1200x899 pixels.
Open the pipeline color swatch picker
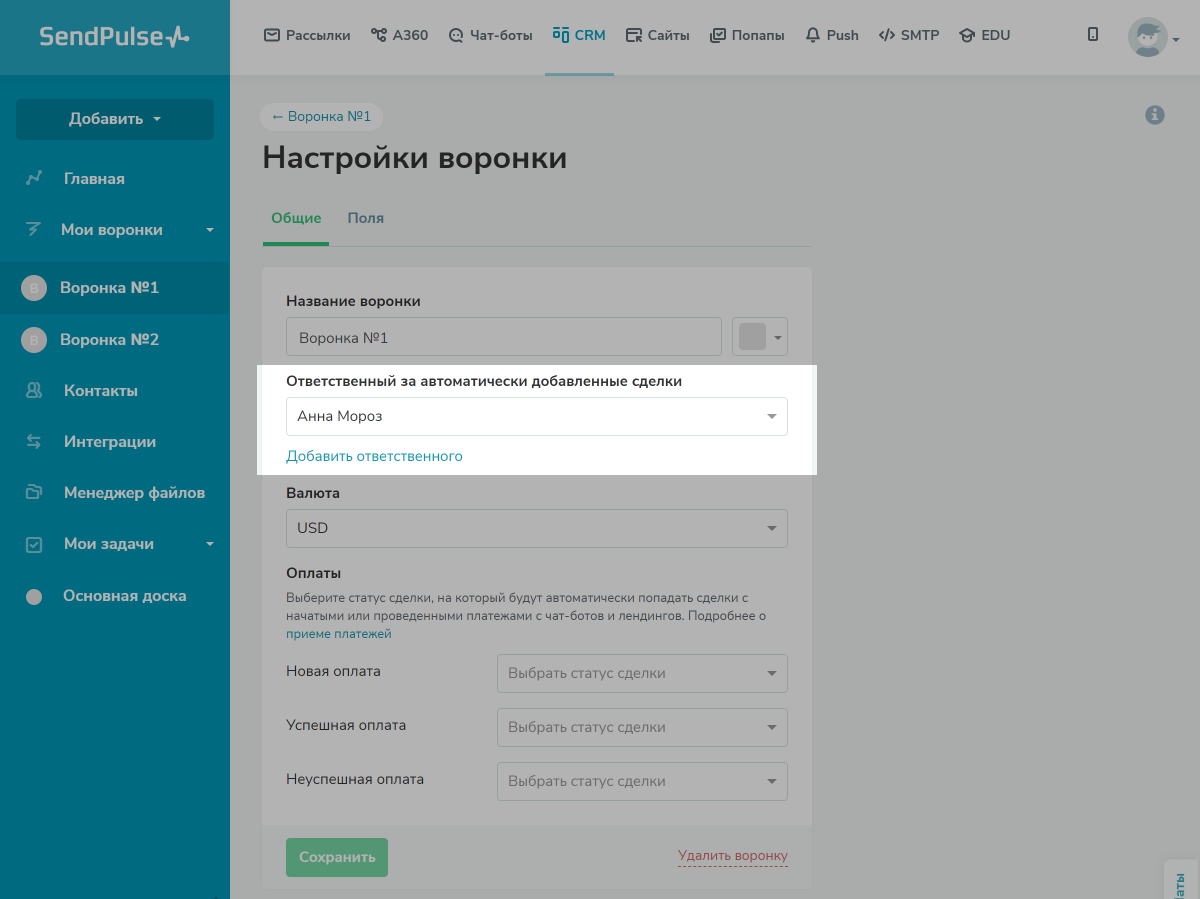tap(760, 337)
